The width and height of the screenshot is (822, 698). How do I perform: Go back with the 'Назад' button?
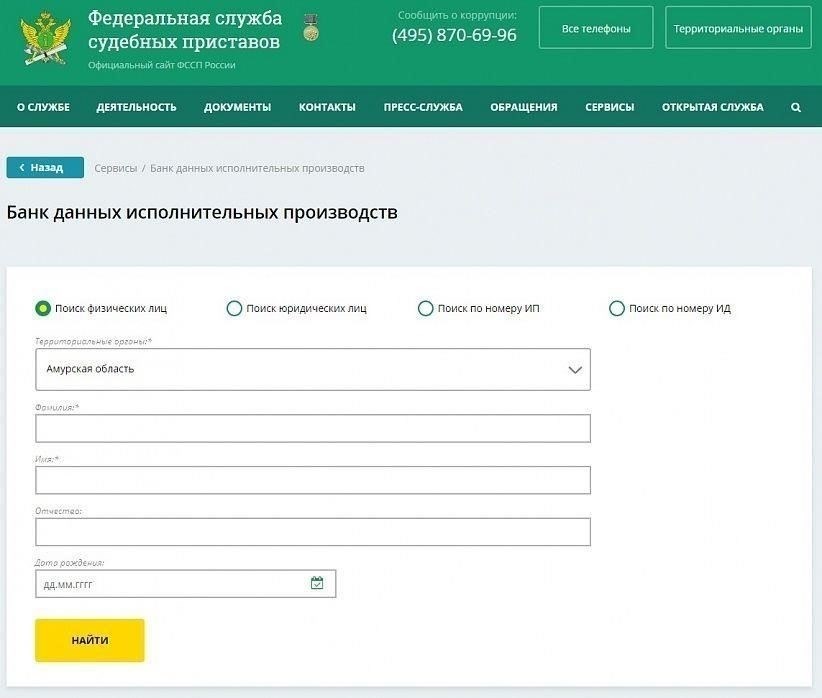click(45, 167)
